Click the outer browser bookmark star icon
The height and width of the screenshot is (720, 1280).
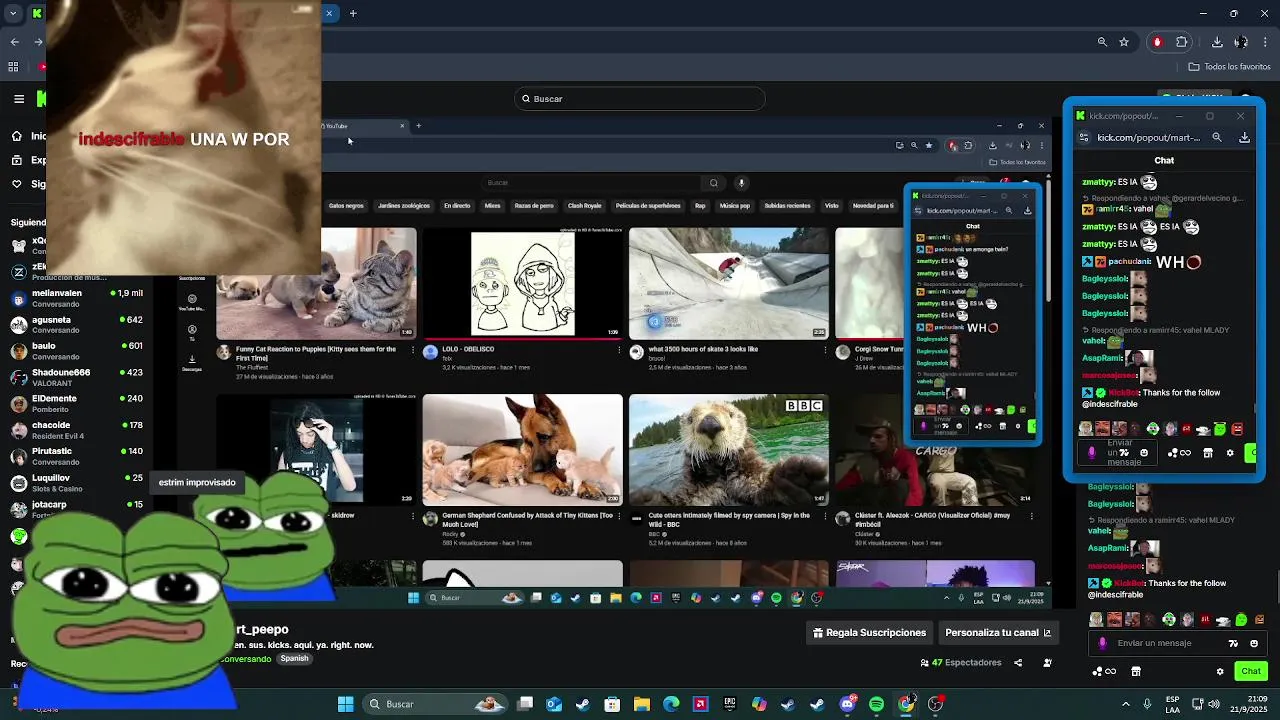[x=1124, y=42]
